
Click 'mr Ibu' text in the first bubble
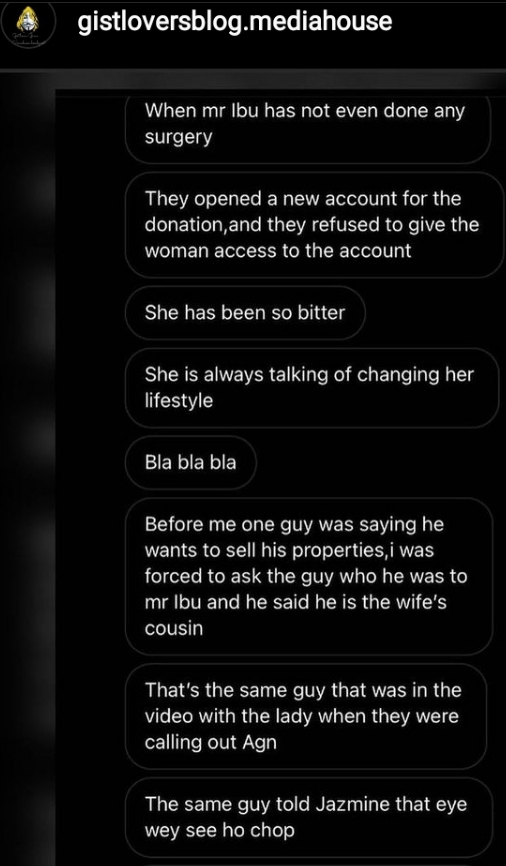pos(226,111)
